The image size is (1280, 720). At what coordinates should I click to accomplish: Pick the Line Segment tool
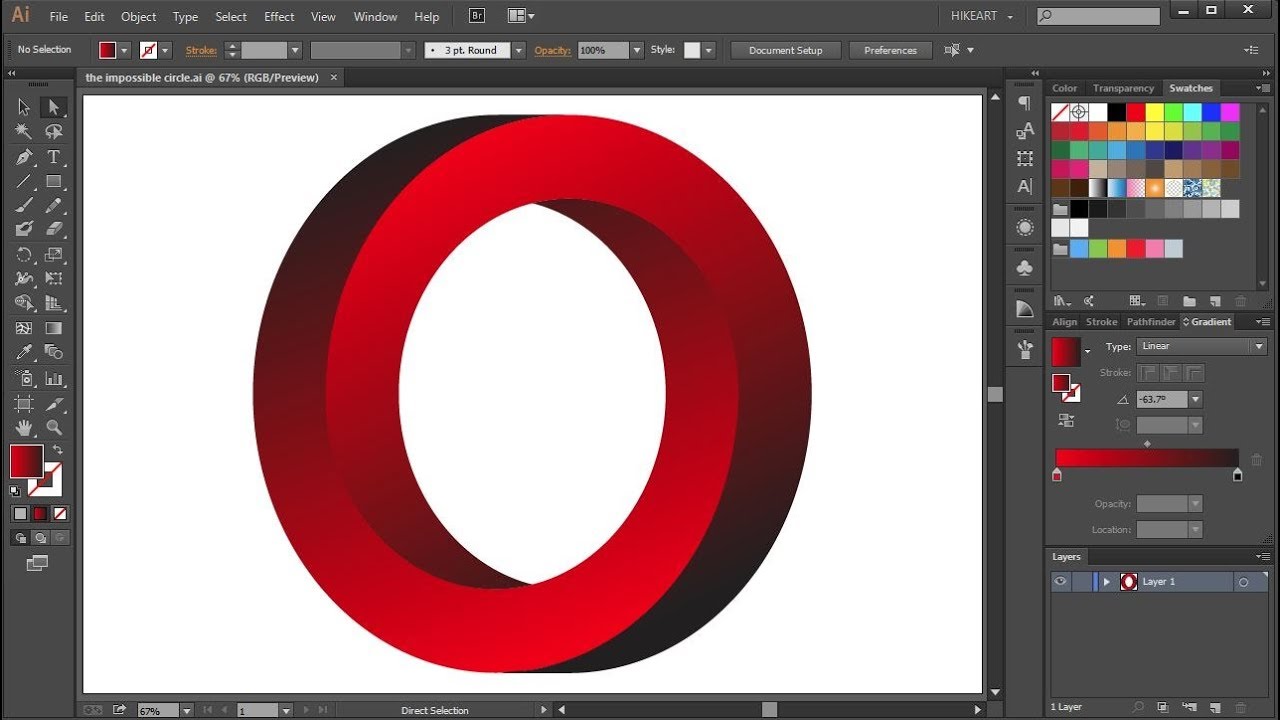[24, 182]
